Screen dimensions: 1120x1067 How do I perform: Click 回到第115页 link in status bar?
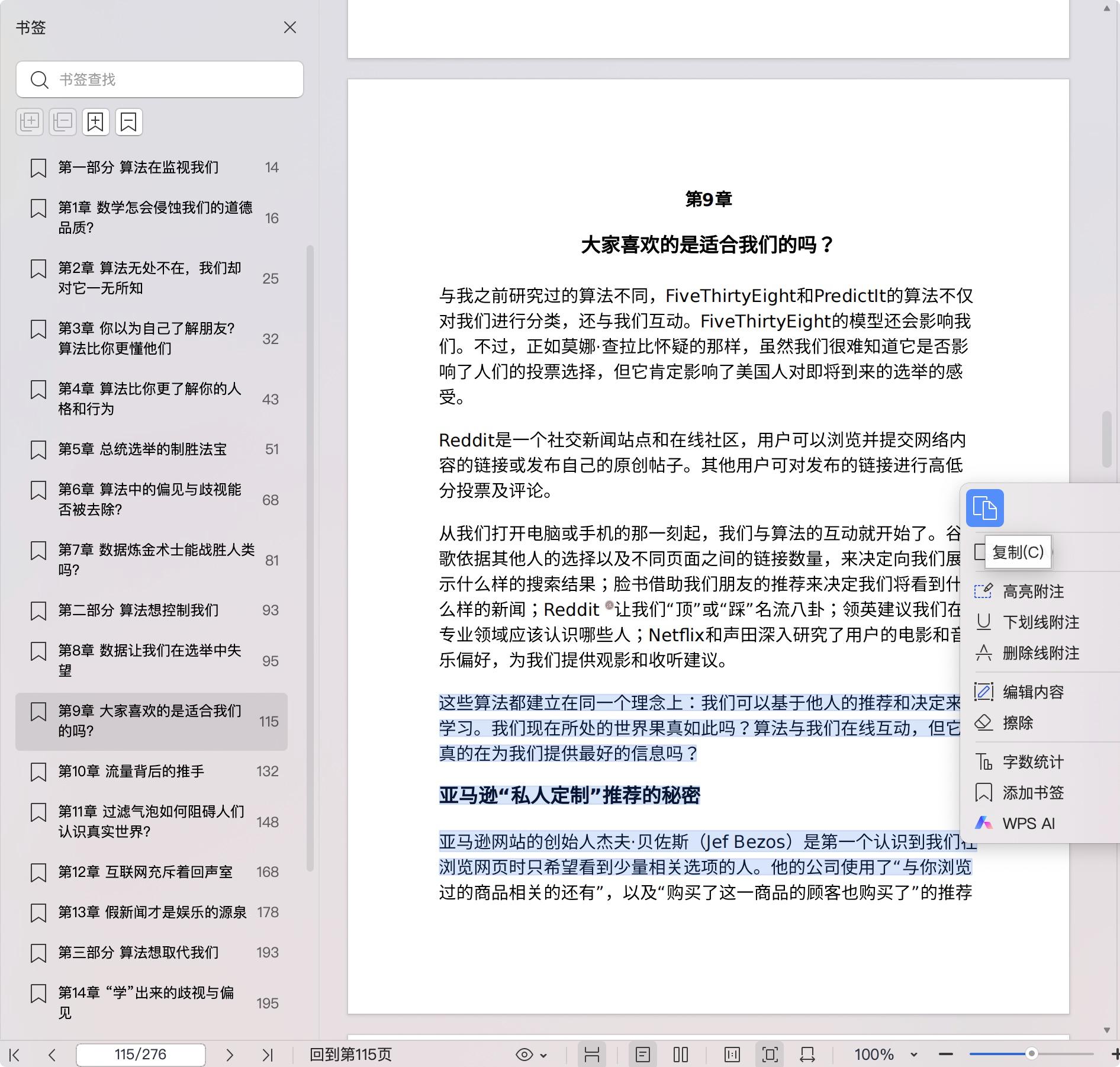point(350,1054)
